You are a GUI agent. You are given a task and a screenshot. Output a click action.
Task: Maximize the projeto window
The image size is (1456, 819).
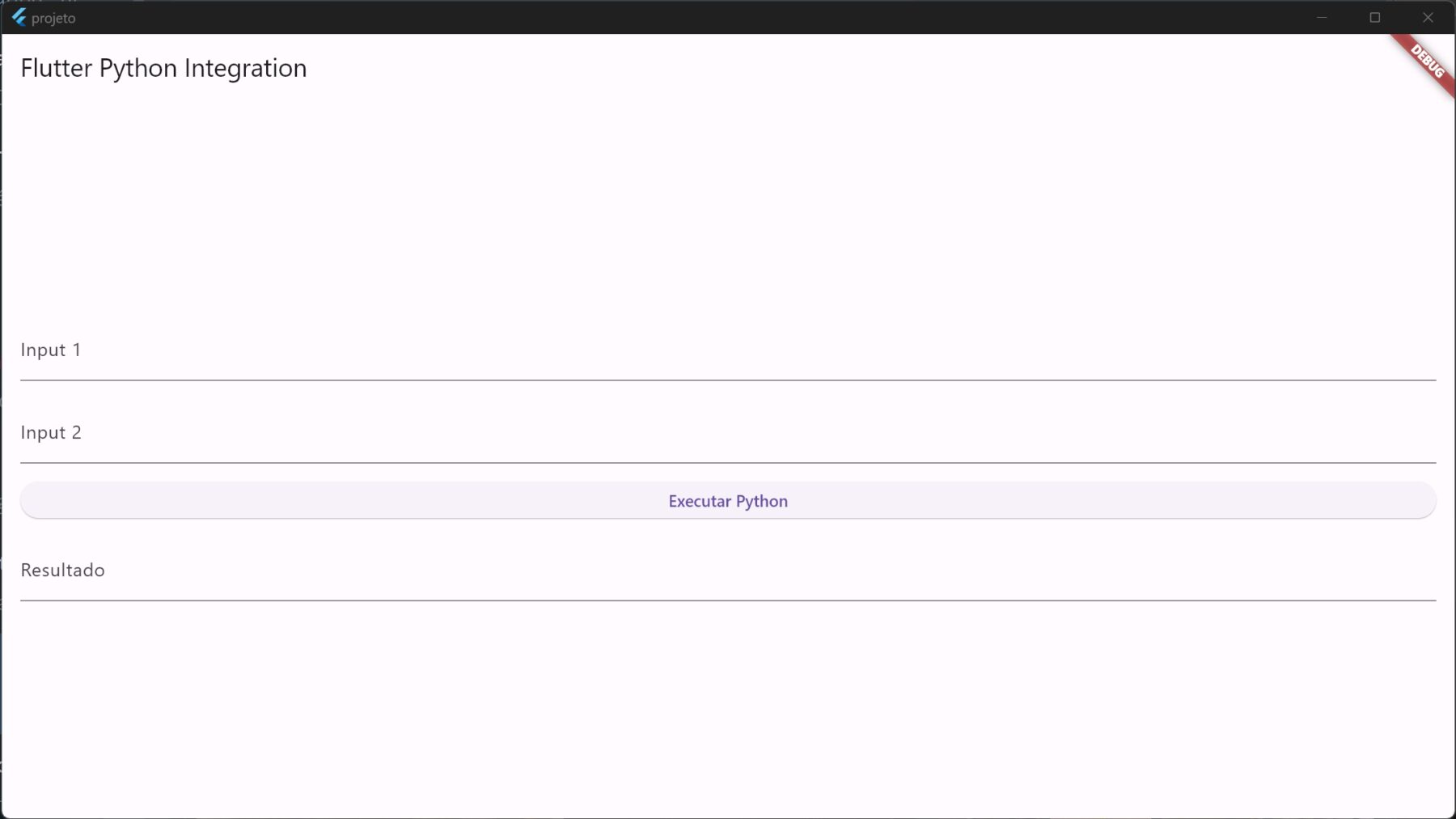(1374, 17)
